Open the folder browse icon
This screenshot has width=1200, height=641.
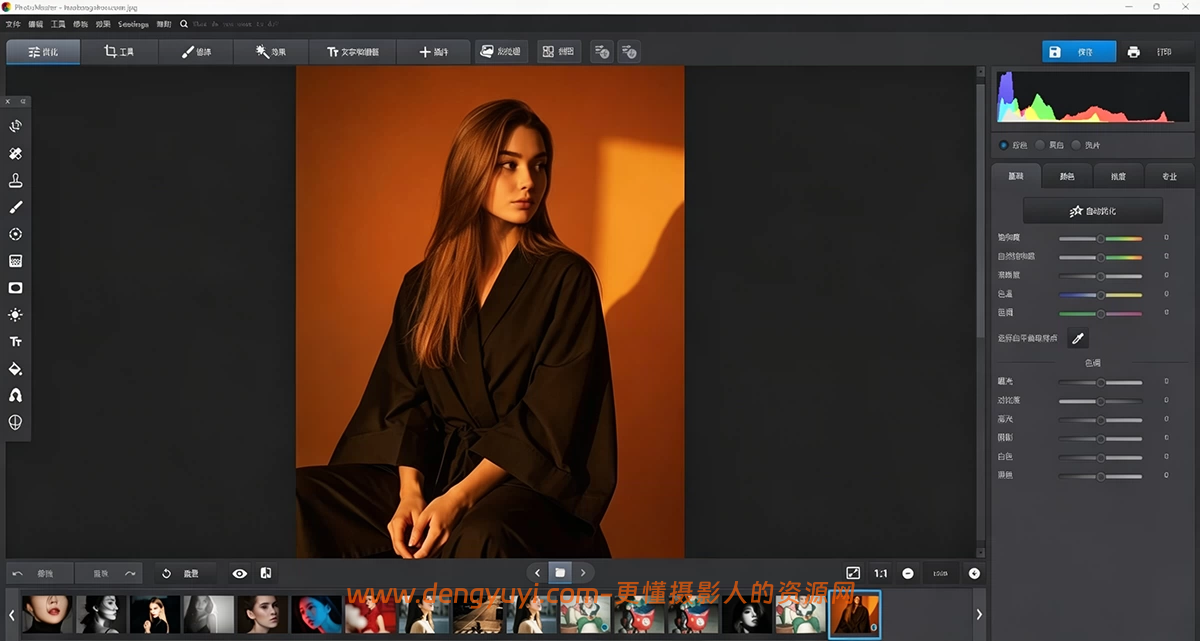pyautogui.click(x=560, y=573)
